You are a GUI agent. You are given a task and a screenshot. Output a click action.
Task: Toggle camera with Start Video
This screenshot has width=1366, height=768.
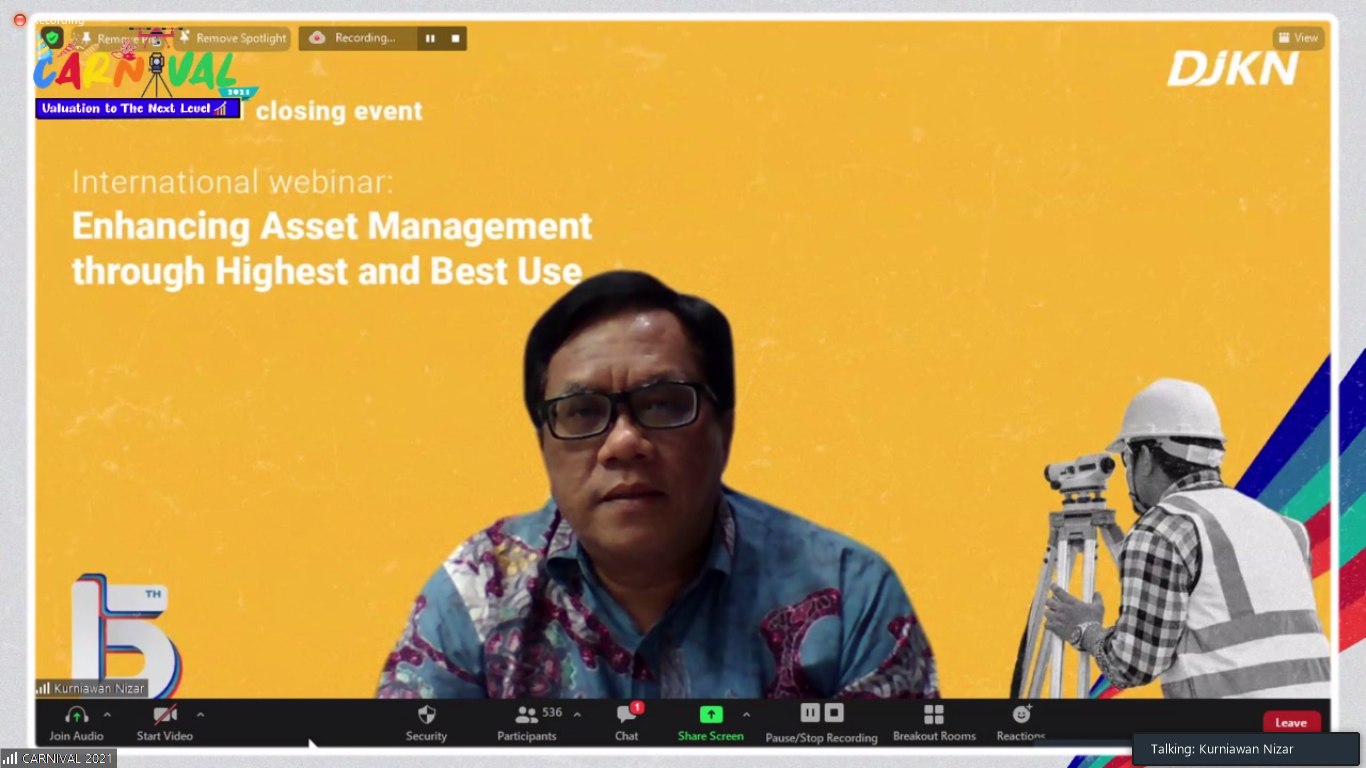click(x=164, y=715)
